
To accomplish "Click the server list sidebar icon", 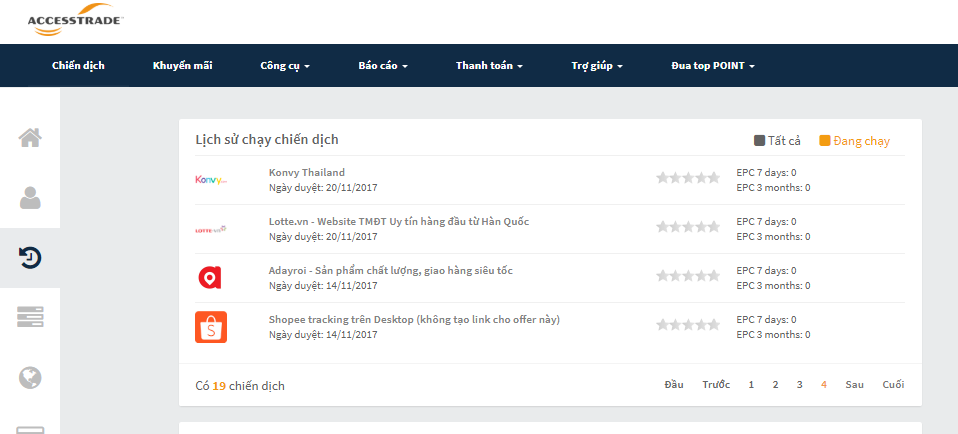I will click(x=30, y=317).
